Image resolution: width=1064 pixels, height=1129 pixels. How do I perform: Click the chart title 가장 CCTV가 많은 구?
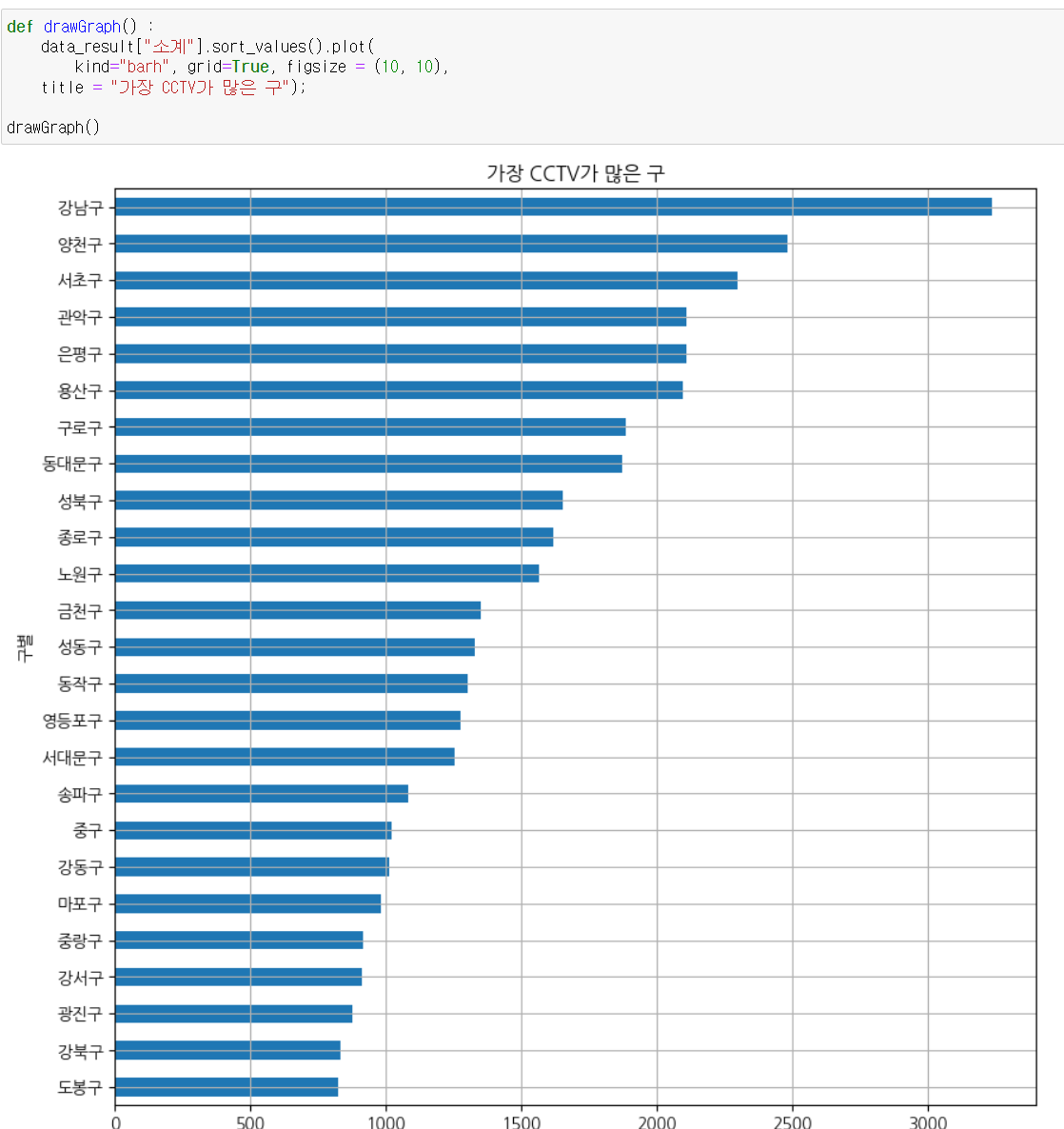coord(576,173)
